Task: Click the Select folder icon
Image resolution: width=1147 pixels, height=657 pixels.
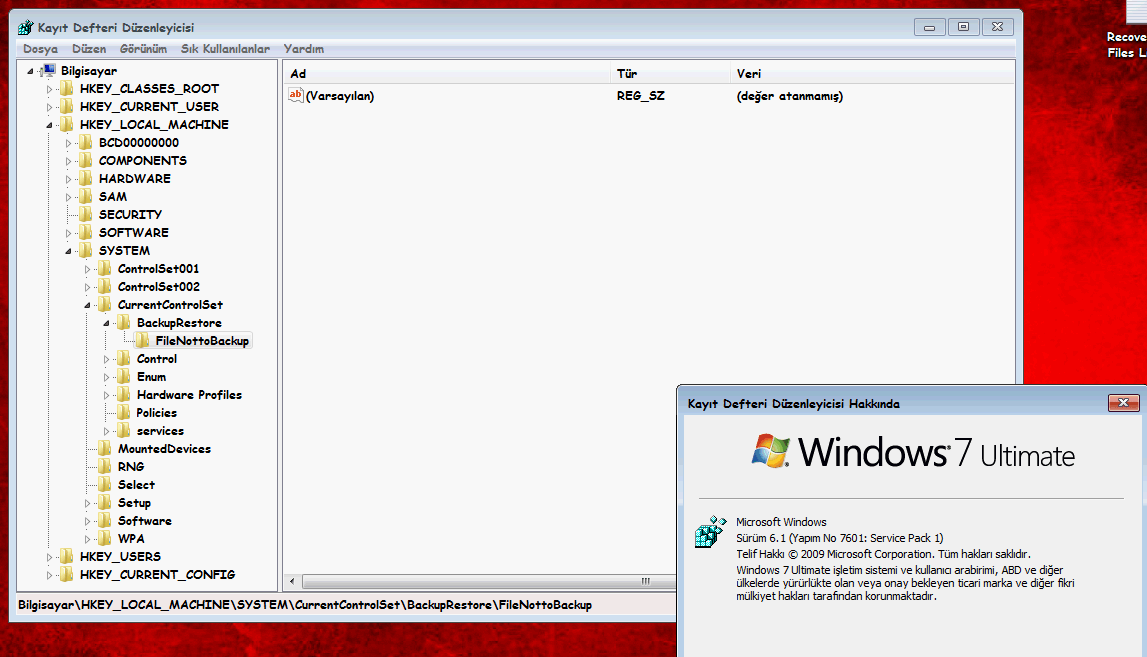Action: (x=105, y=484)
